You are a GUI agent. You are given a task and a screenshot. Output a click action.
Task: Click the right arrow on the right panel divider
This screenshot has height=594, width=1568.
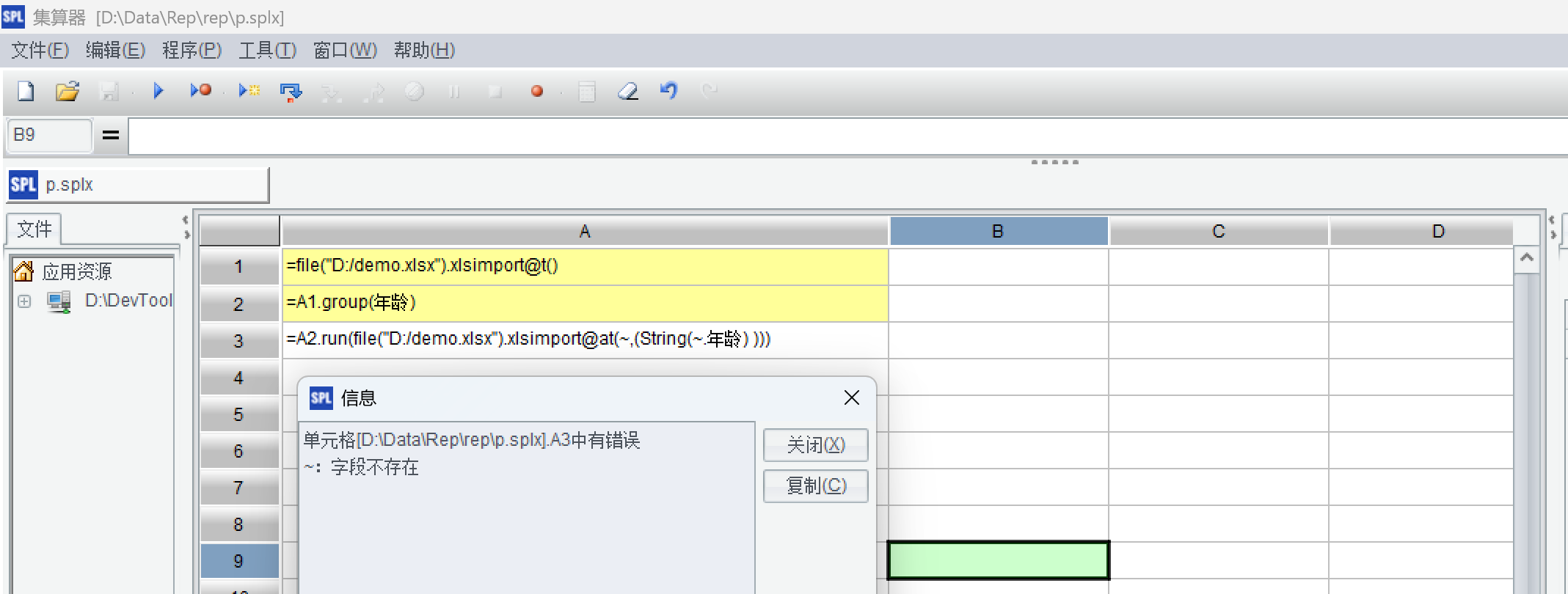(x=1553, y=235)
